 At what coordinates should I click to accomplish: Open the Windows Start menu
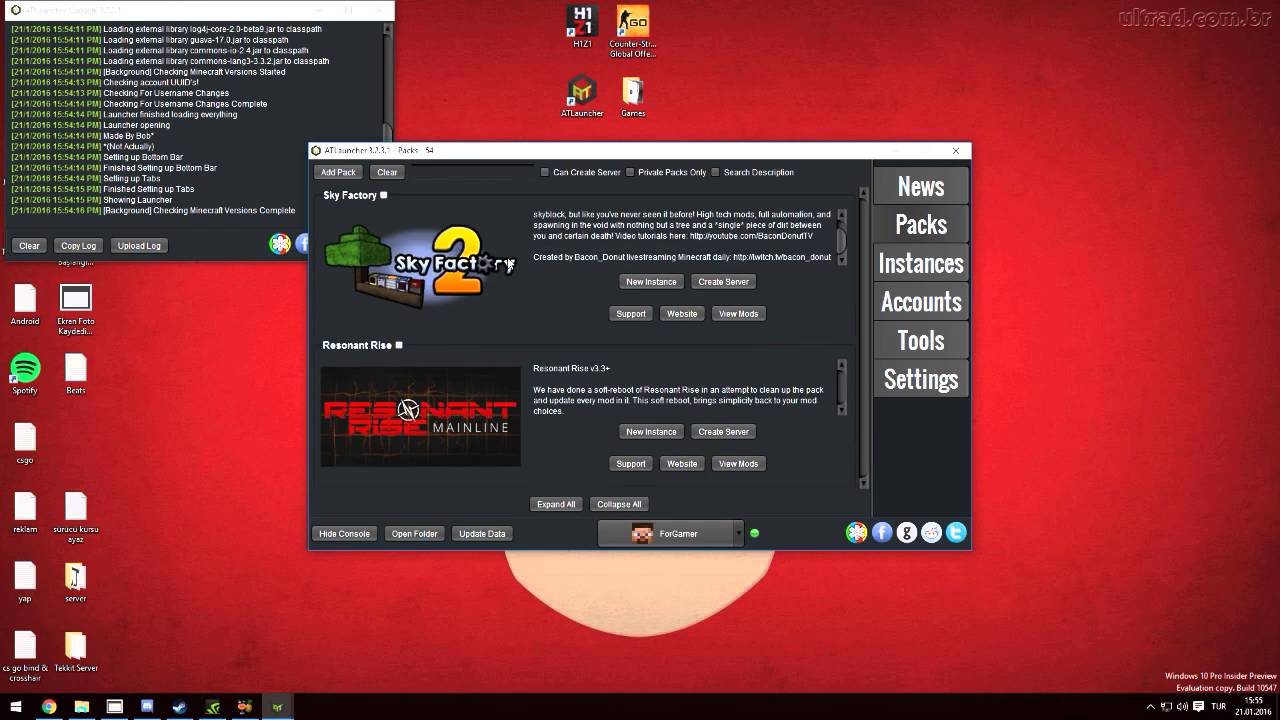coord(16,707)
